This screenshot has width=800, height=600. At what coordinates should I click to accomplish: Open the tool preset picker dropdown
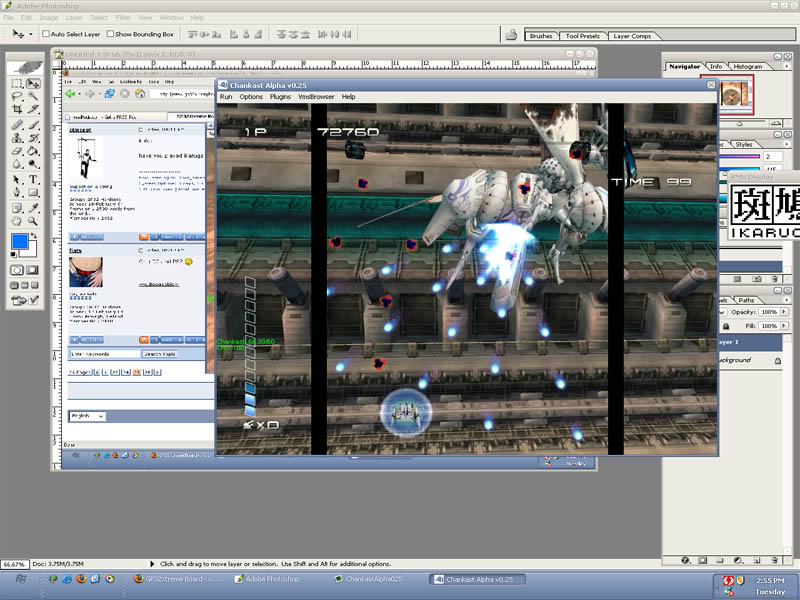(x=32, y=34)
